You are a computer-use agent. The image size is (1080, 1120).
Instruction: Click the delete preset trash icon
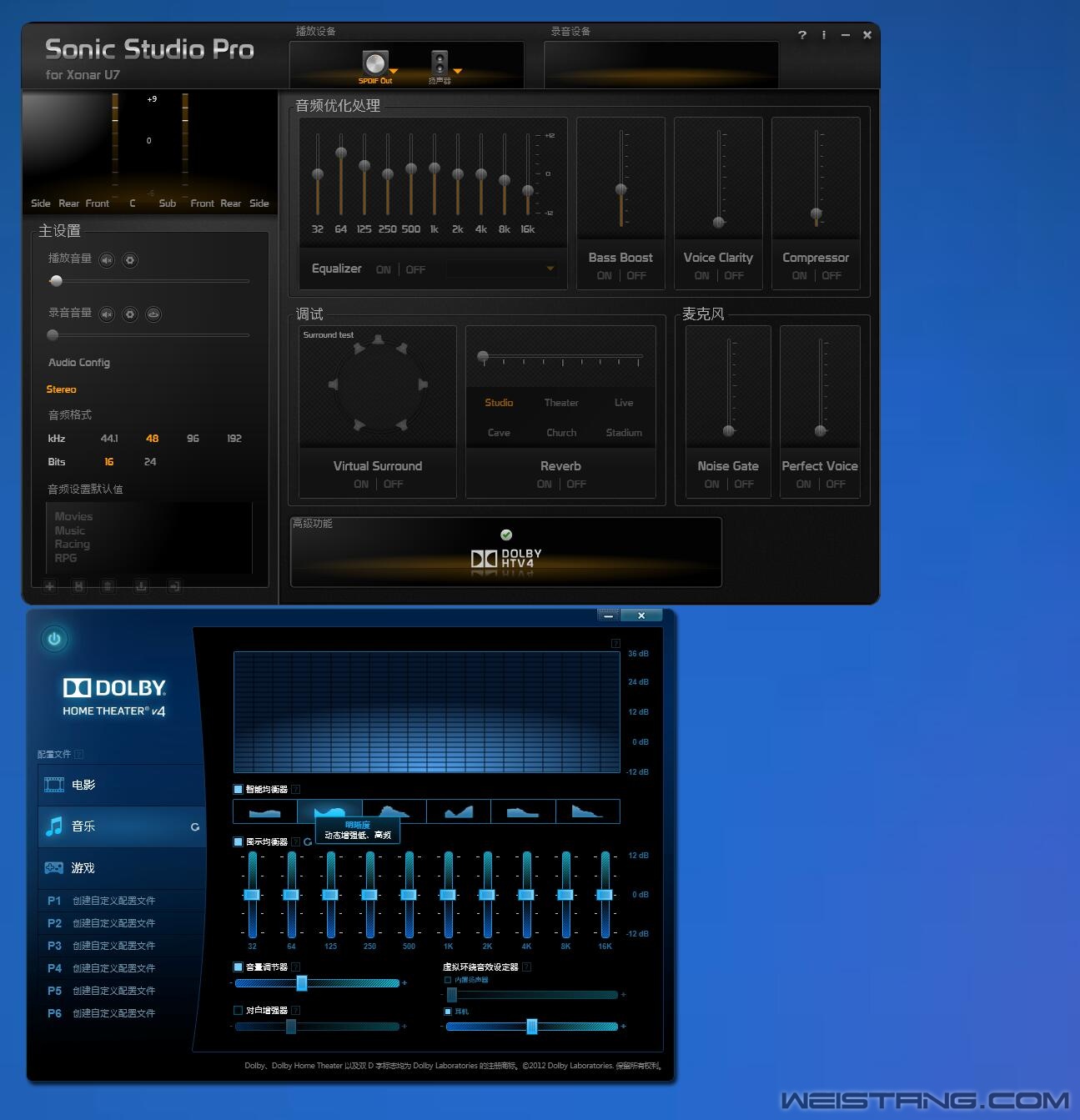pyautogui.click(x=108, y=586)
